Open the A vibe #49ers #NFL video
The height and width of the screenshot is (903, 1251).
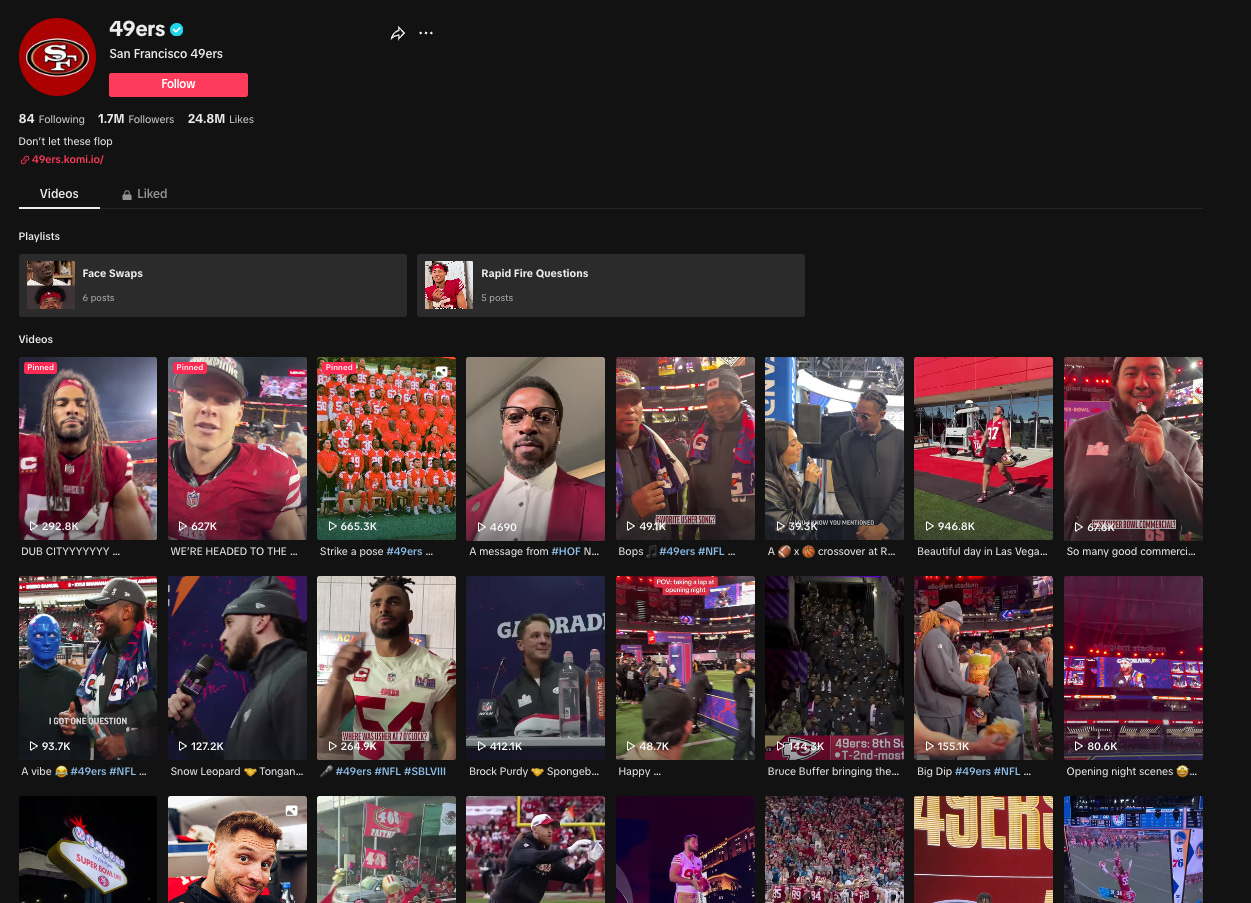click(88, 669)
